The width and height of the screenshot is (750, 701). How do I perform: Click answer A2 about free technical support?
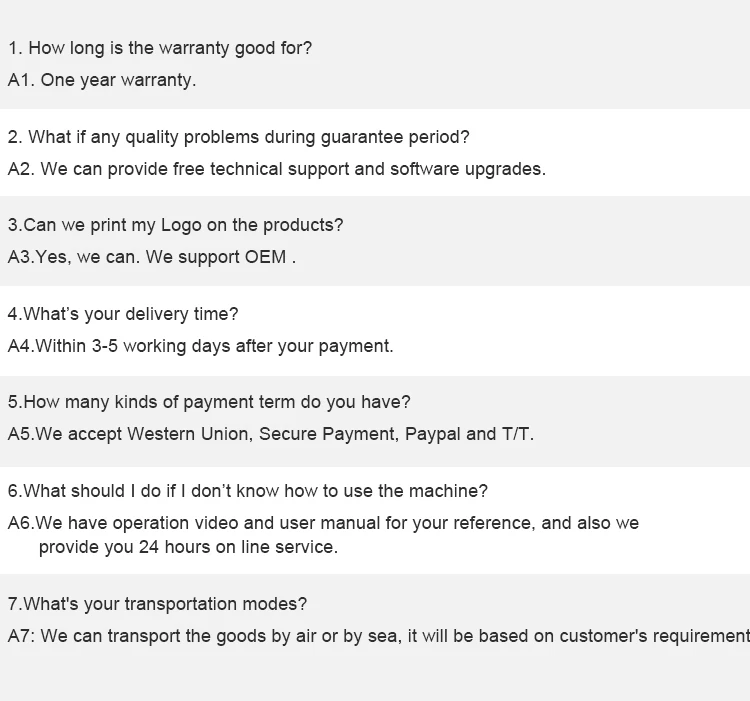click(x=276, y=169)
